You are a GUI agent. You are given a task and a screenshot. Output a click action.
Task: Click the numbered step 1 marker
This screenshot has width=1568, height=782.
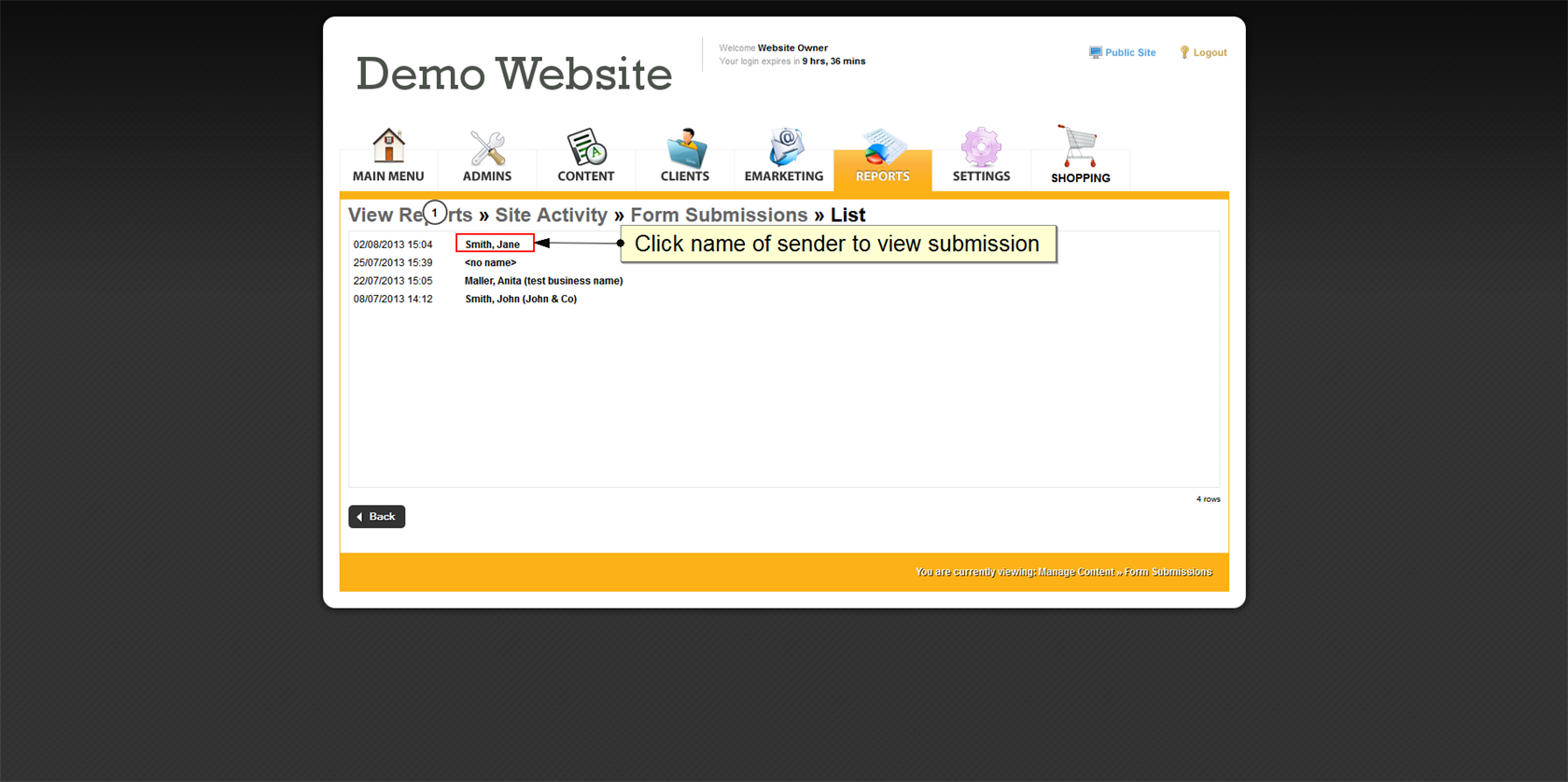coord(435,213)
